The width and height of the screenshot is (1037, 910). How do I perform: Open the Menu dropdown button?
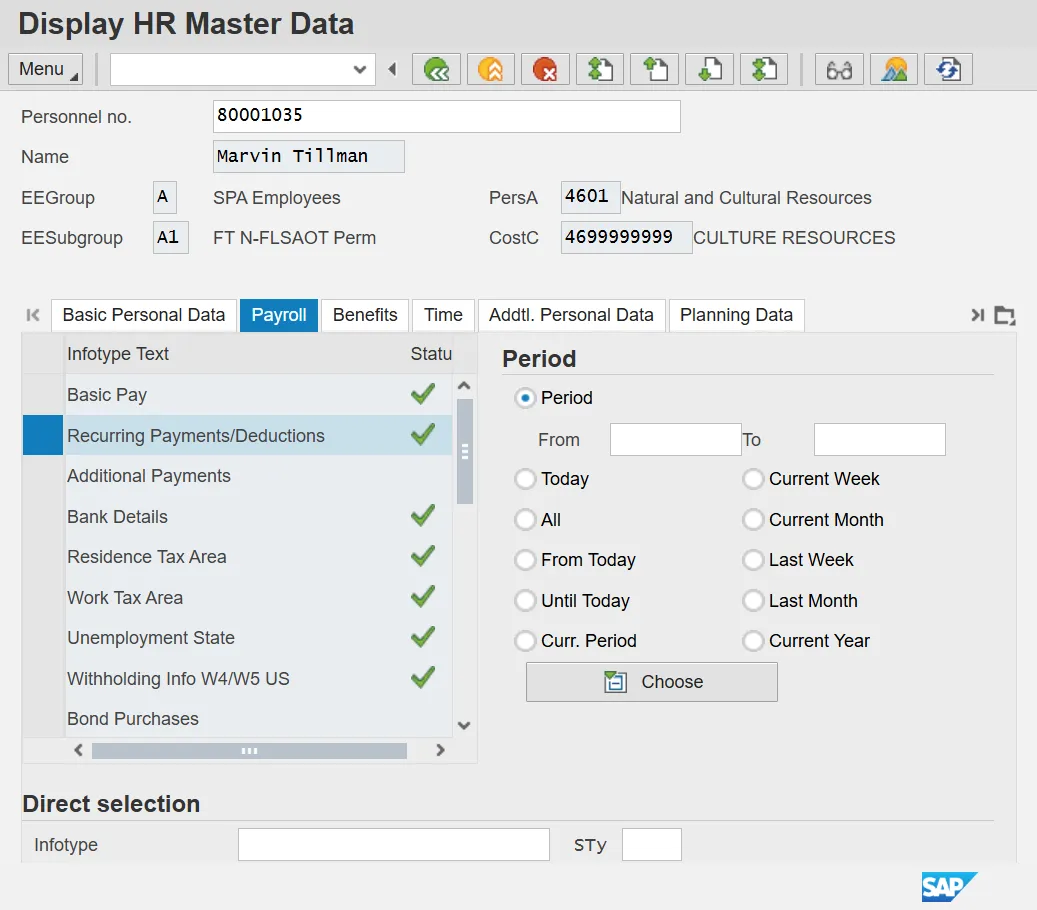coord(46,69)
